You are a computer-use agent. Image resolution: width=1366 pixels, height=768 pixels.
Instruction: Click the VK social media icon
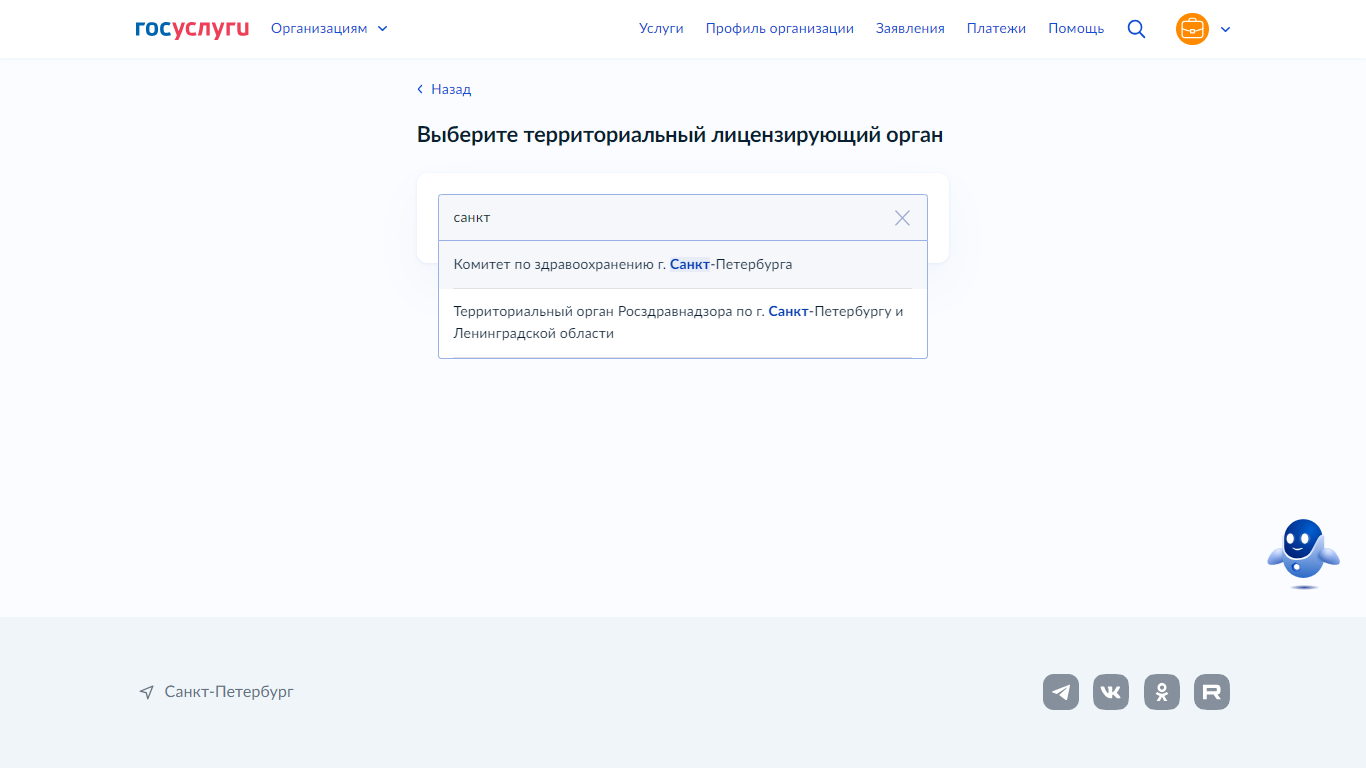point(1111,691)
